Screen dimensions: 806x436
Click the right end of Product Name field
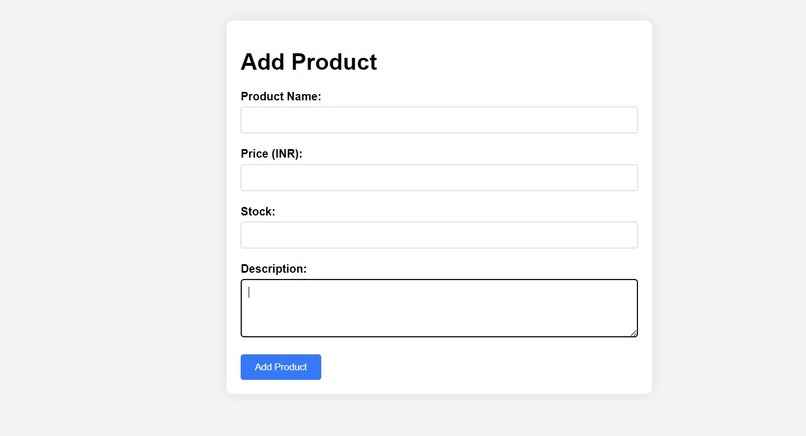click(x=626, y=120)
